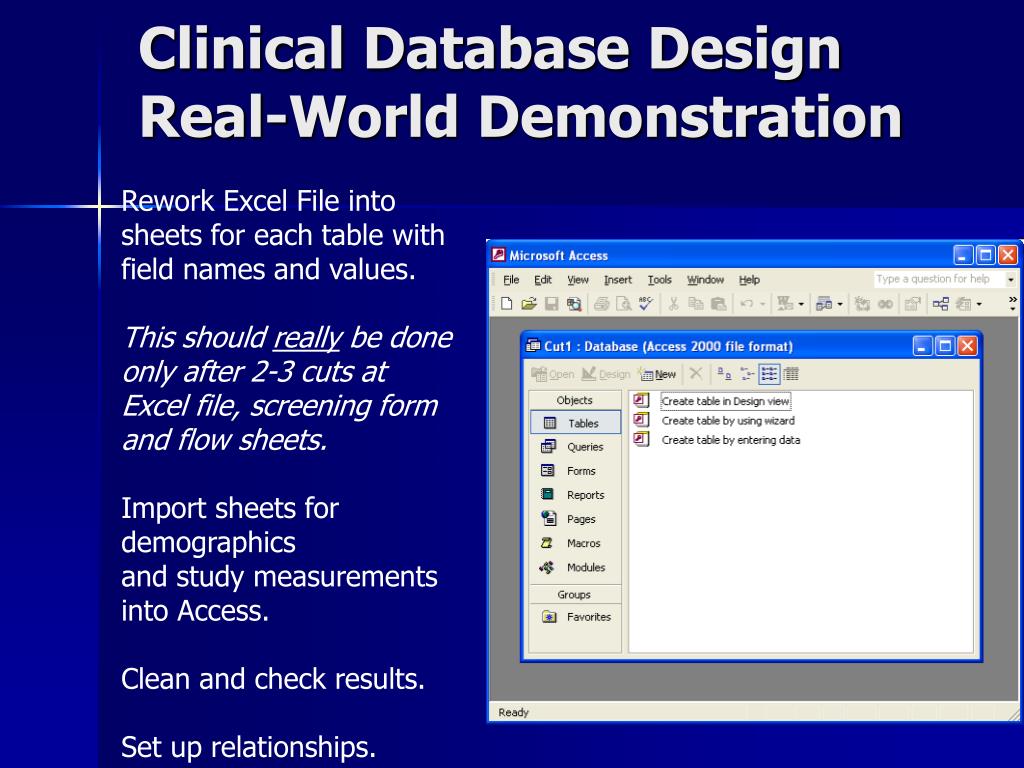Open the File menu

511,280
